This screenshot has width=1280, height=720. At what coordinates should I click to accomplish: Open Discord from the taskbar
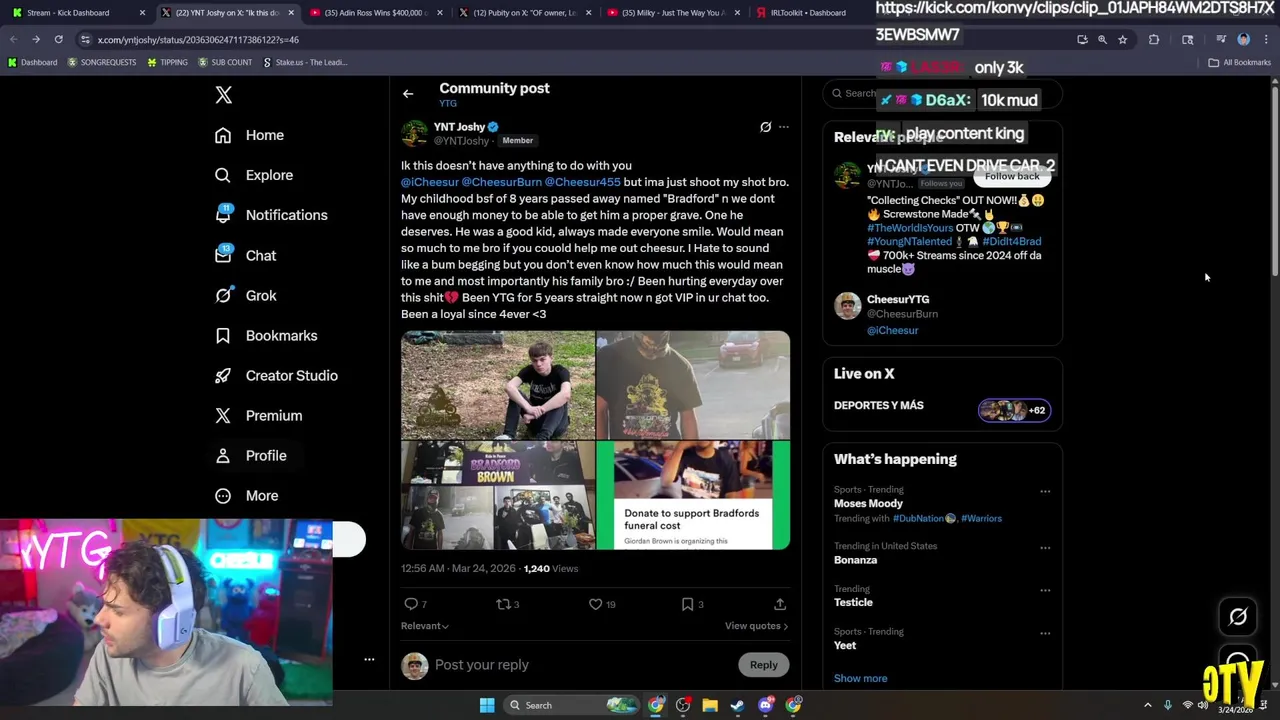tap(765, 705)
